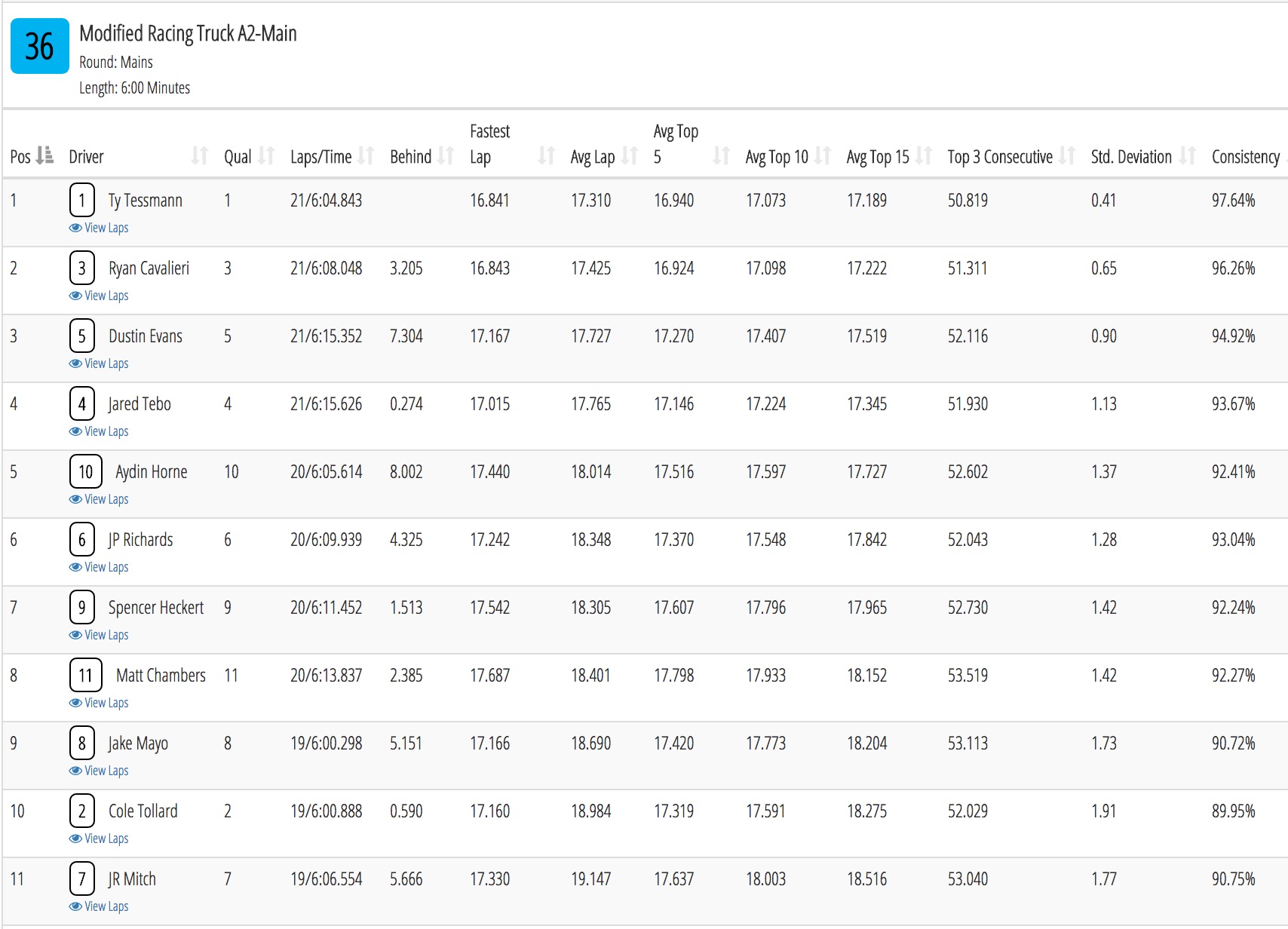Viewport: 1288px width, 929px height.
Task: Click the Driver column header text
Action: 86,157
